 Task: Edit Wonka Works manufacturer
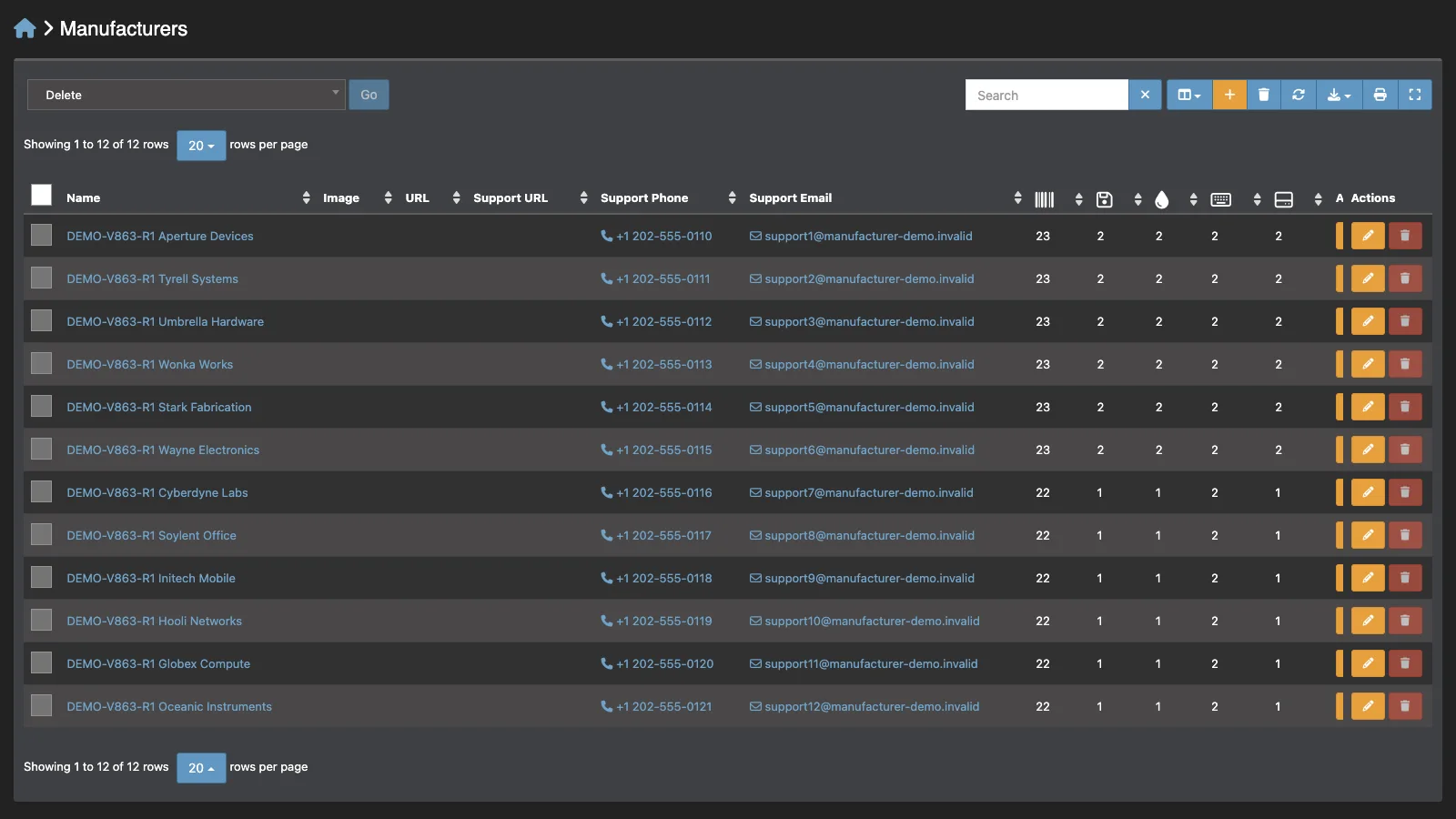(1368, 364)
